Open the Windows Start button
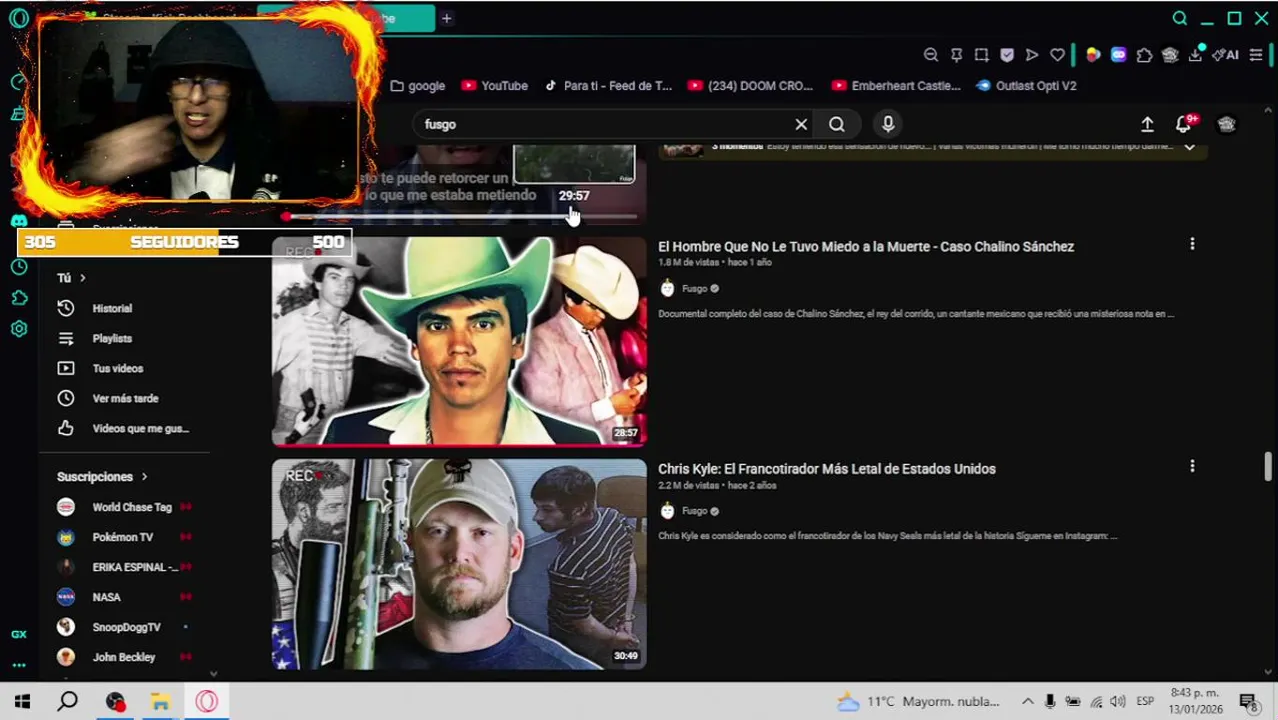 [22, 701]
